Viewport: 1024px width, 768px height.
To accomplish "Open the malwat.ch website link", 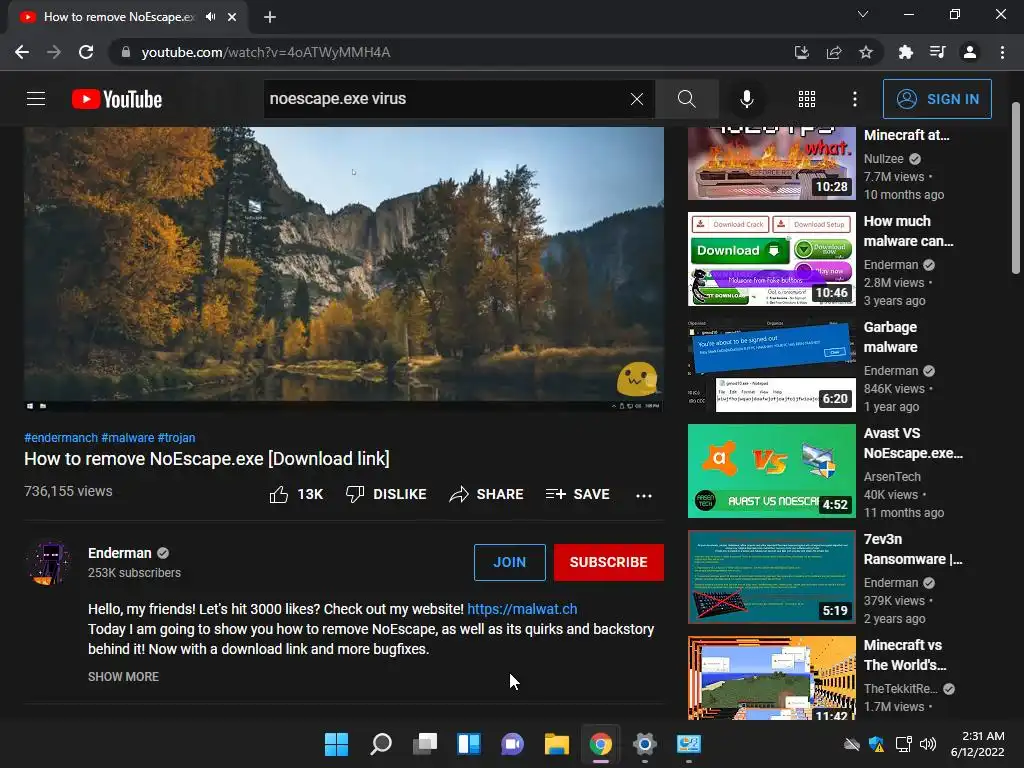I will click(522, 609).
